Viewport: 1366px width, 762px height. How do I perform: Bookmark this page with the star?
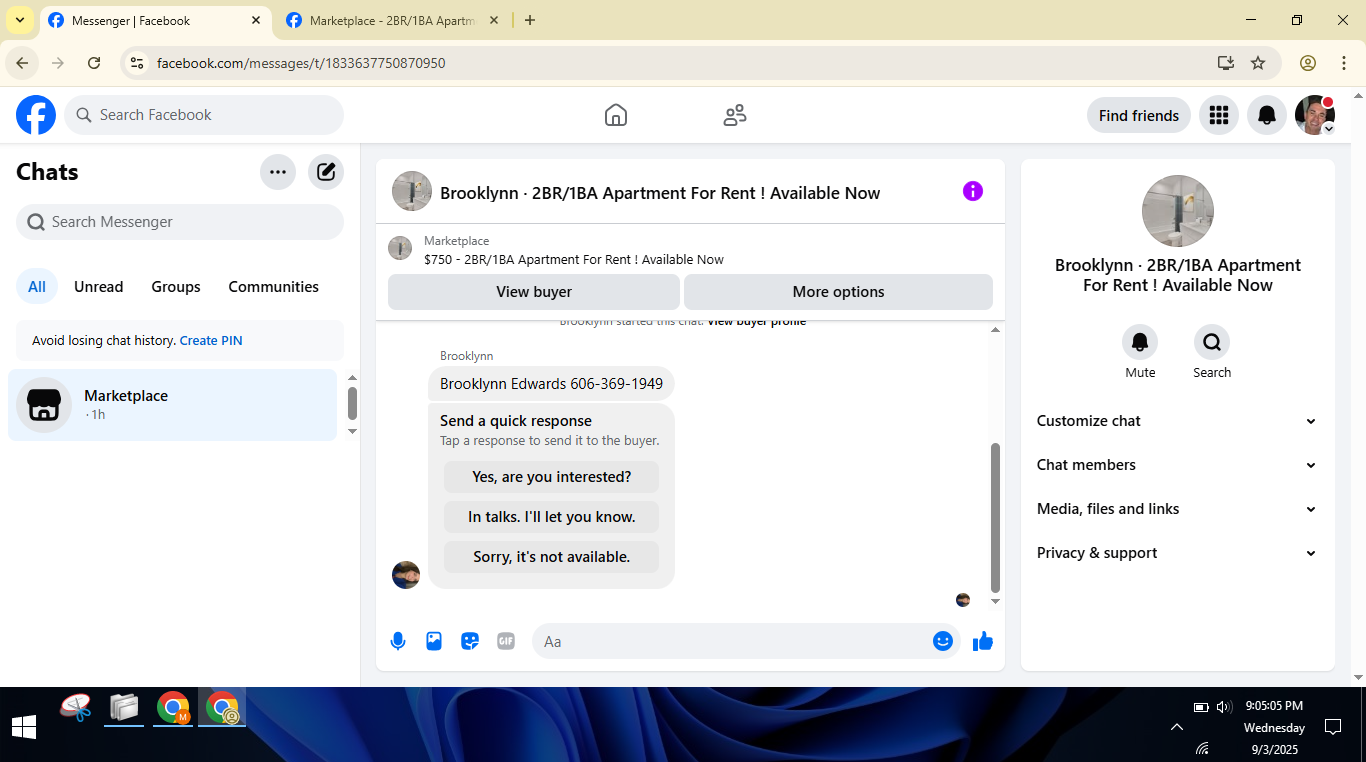[x=1258, y=63]
